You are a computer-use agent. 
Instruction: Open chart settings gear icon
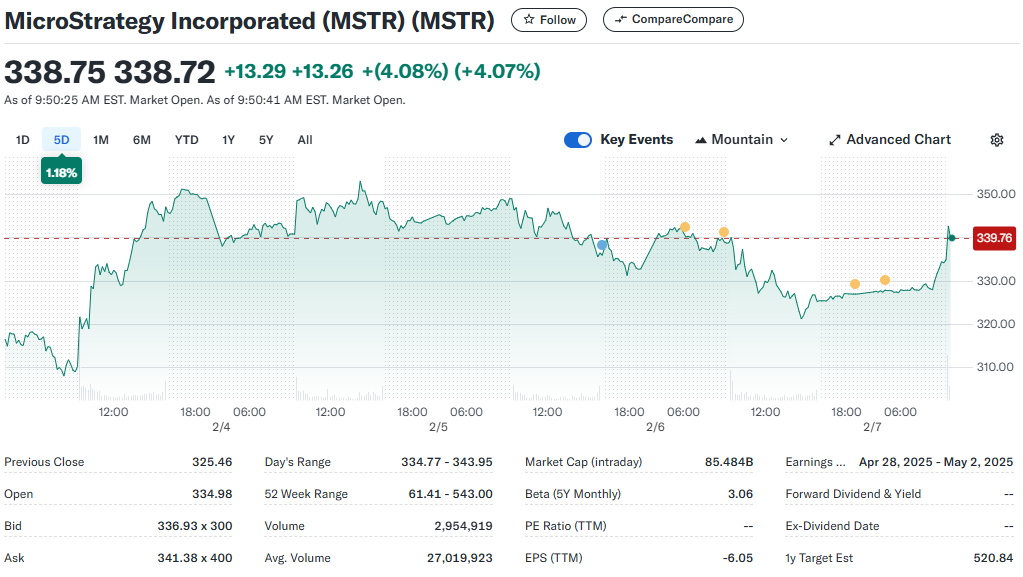[x=996, y=140]
